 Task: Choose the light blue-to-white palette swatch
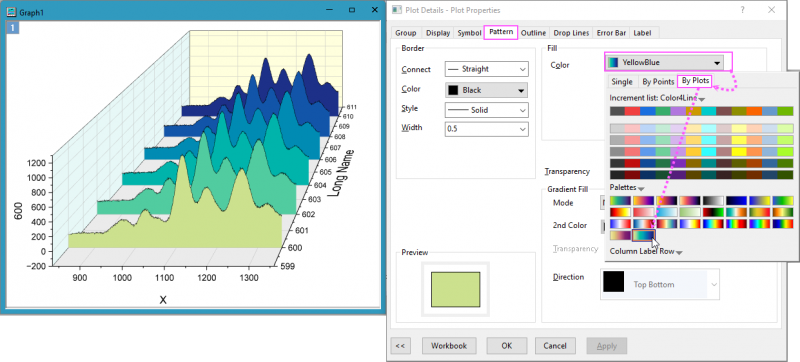[x=667, y=212]
